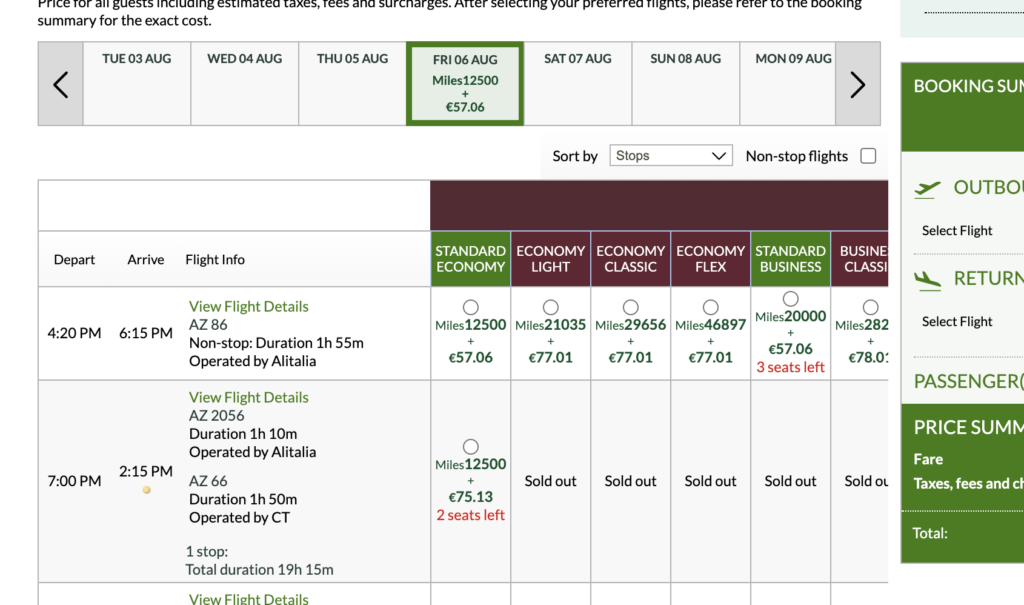Click the Economy Classic column header

[x=631, y=259]
